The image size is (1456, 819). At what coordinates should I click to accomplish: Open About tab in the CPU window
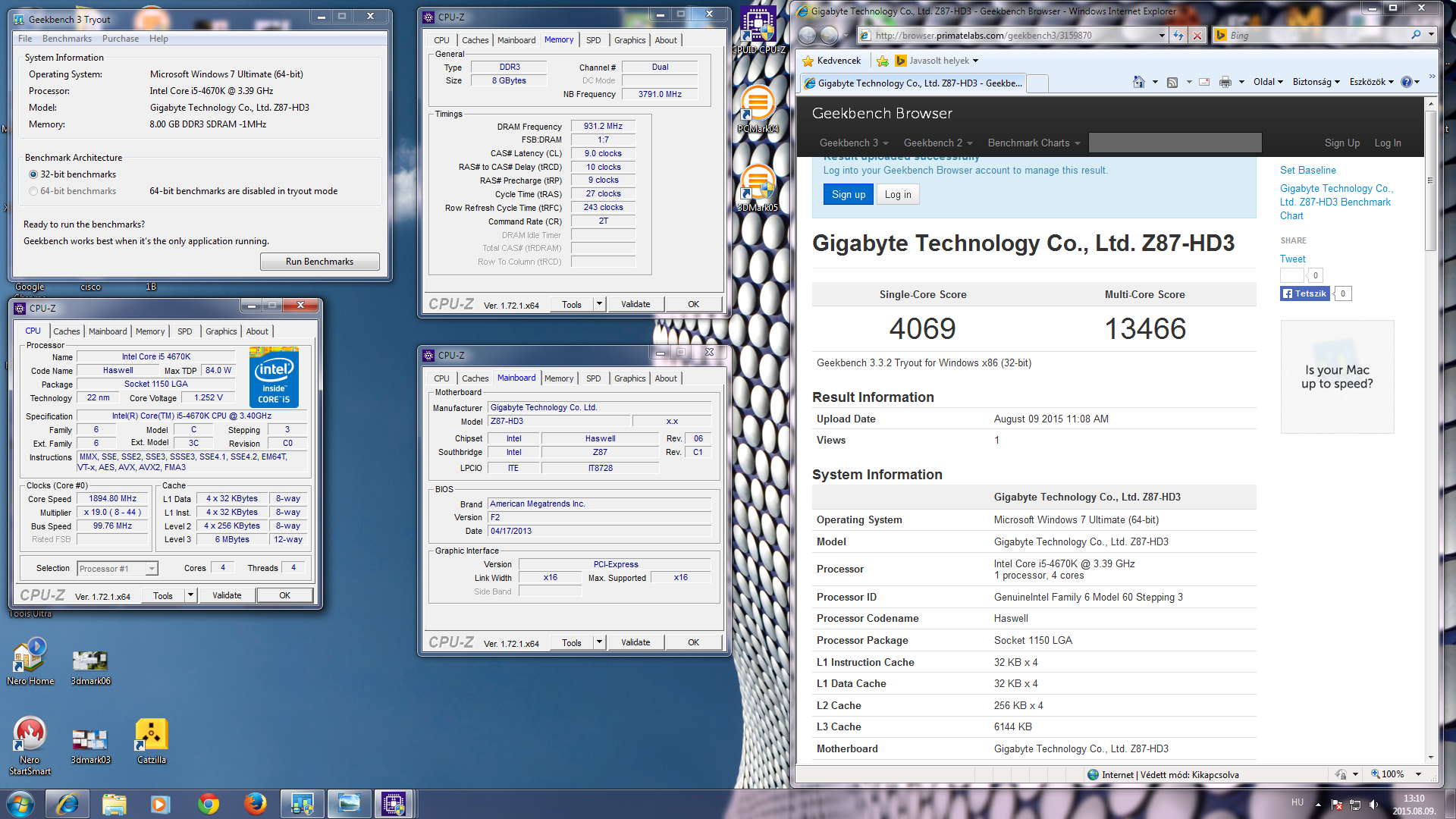point(257,331)
